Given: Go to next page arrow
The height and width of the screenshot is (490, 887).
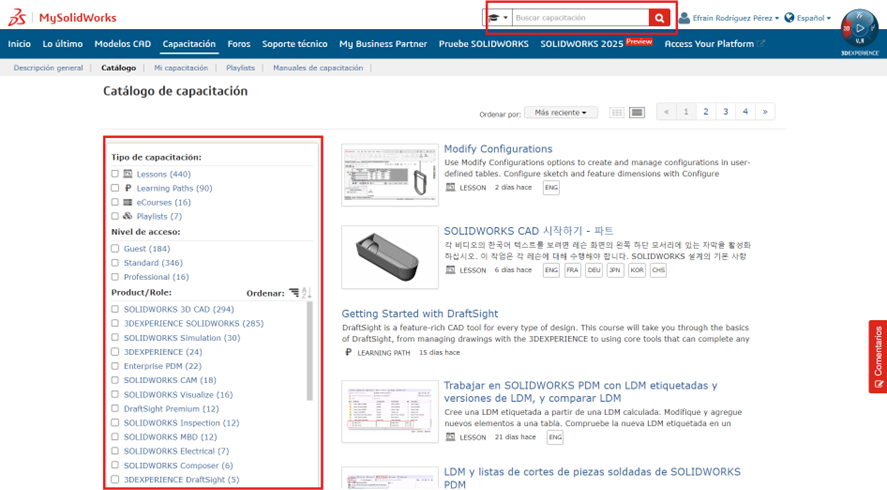Looking at the screenshot, I should click(765, 112).
